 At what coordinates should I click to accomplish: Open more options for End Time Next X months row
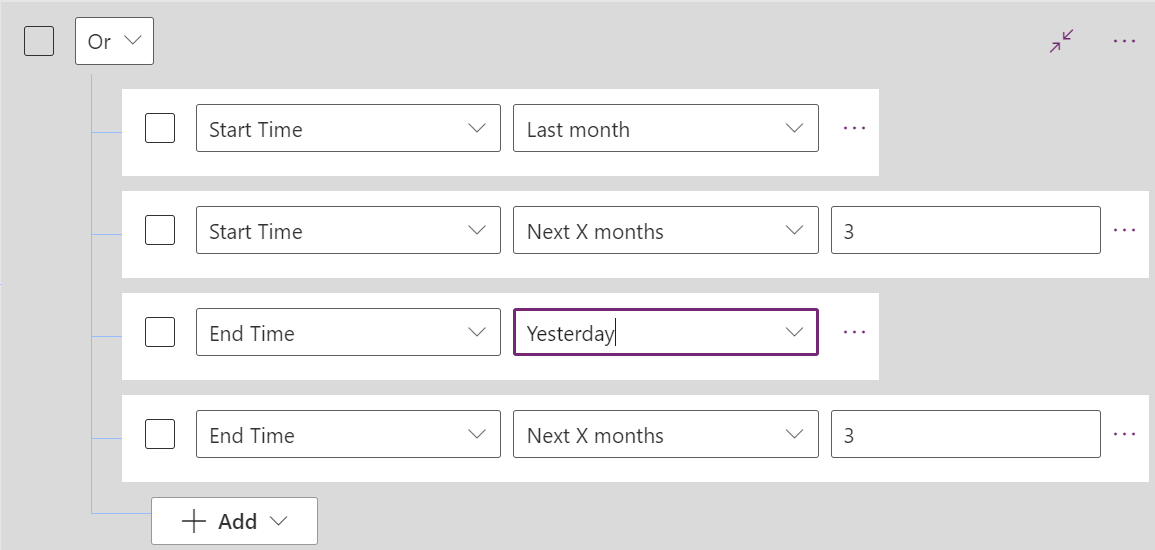[x=1125, y=435]
